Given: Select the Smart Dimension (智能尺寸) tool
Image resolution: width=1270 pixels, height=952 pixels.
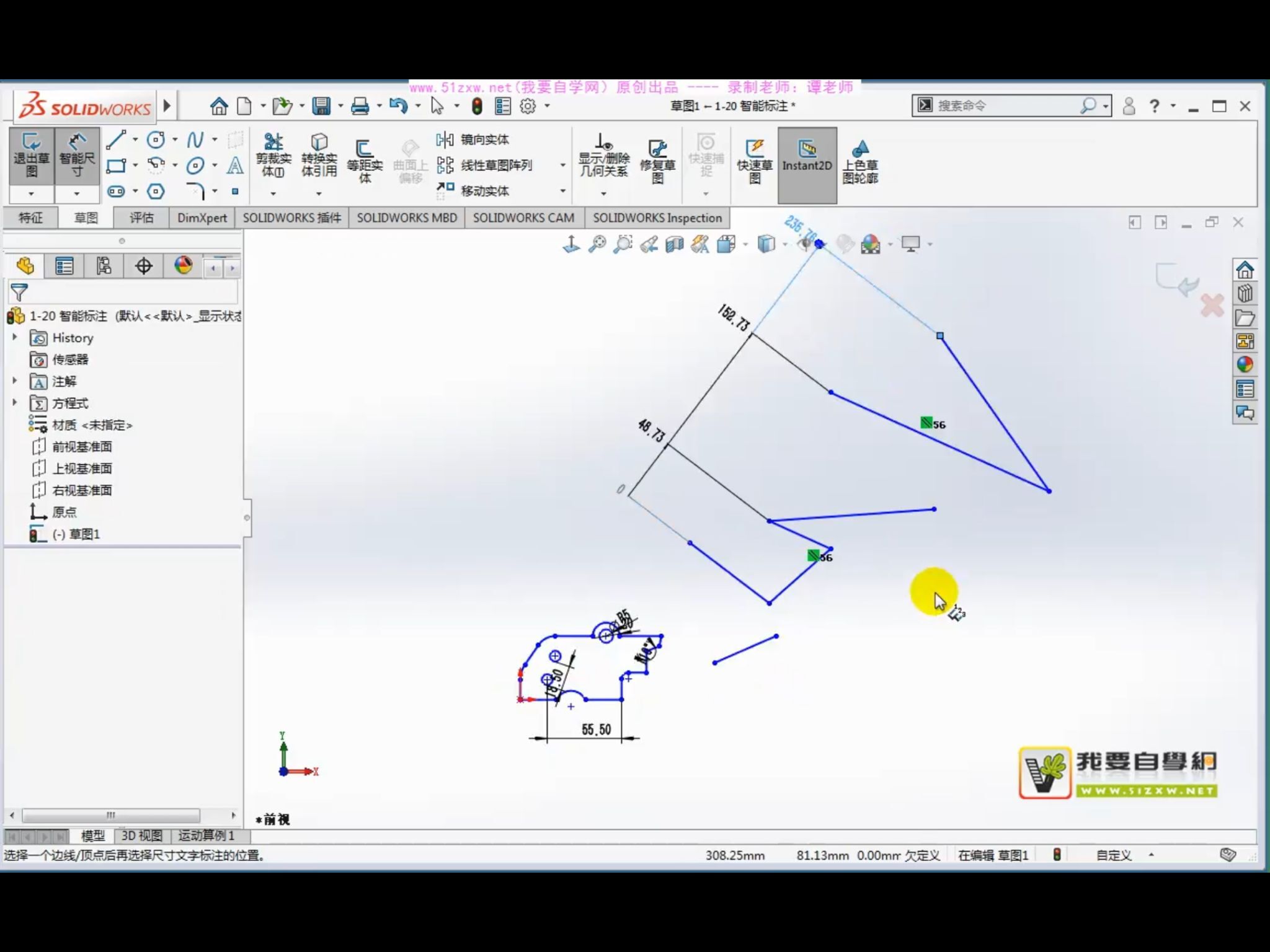Looking at the screenshot, I should (77, 156).
